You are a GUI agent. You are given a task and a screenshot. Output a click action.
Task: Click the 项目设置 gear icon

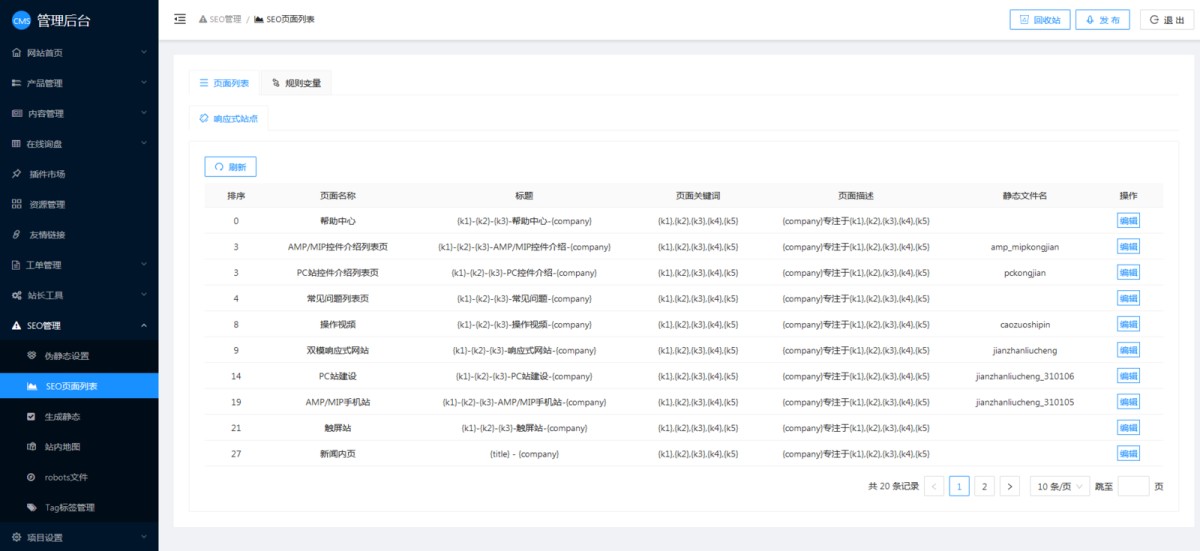(16, 537)
